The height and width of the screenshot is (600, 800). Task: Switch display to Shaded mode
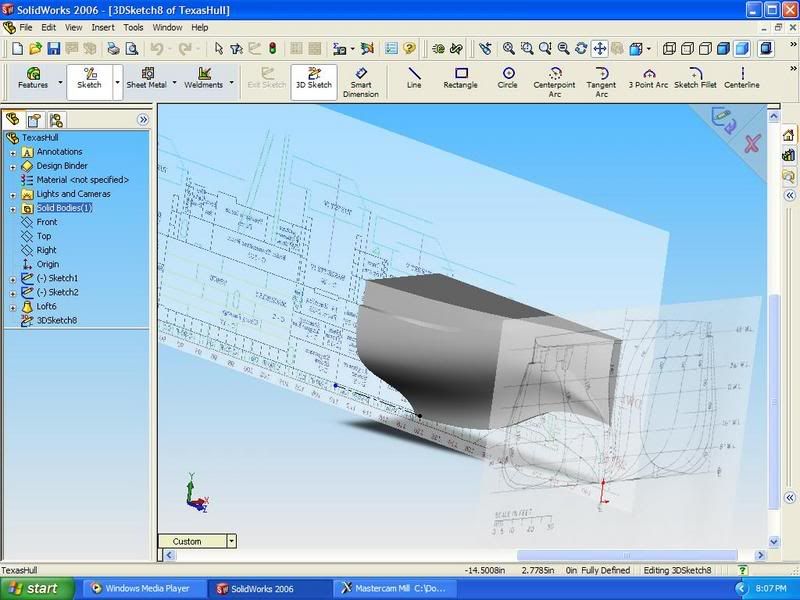[742, 49]
